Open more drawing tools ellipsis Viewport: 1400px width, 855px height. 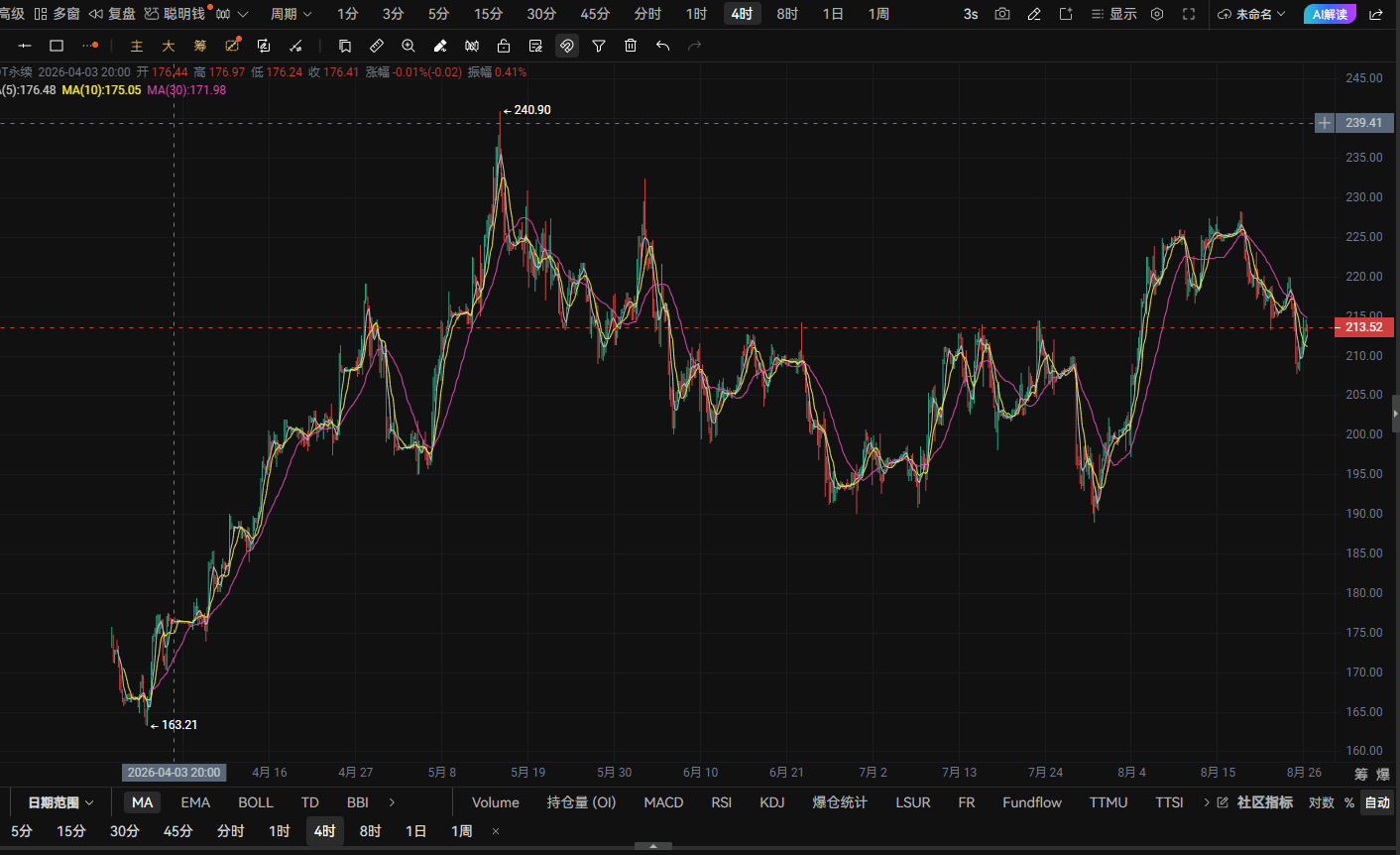(90, 46)
